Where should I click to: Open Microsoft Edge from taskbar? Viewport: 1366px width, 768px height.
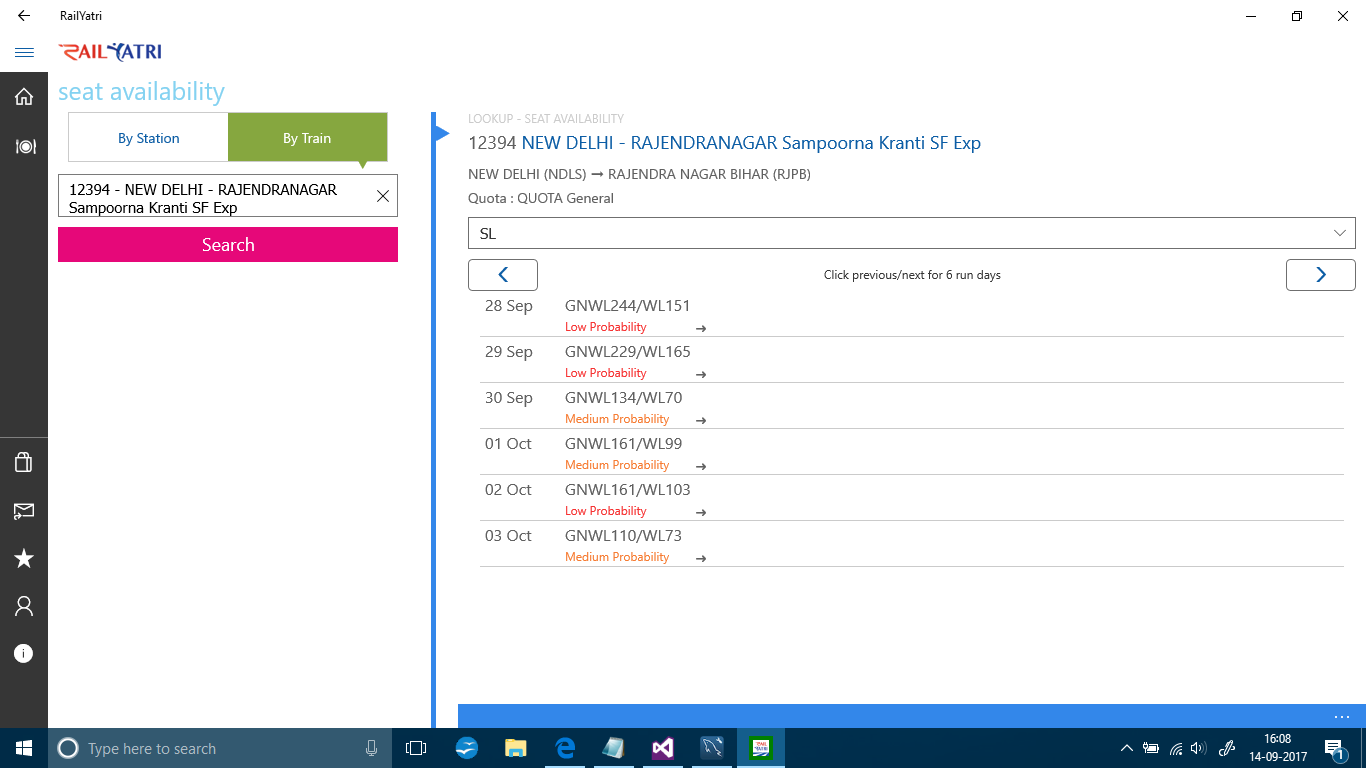(x=565, y=748)
